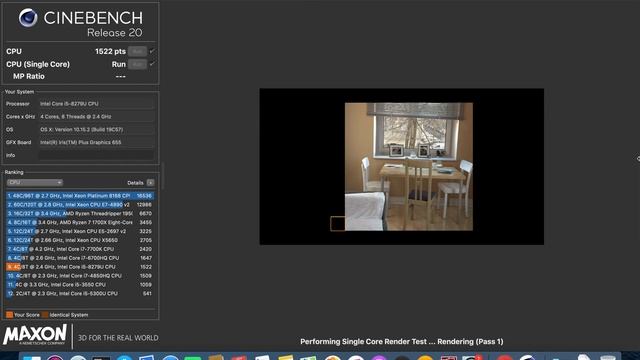Screen dimensions: 640x360
Task: Select ranking row 1 Intel Xeon Platinum 8168
Action: tap(80, 196)
